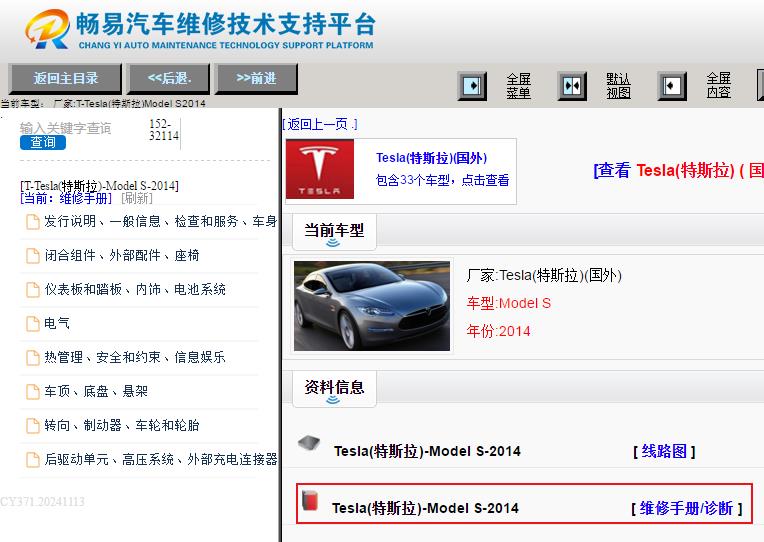
Task: Click the silver Model S car photo
Action: 372,306
